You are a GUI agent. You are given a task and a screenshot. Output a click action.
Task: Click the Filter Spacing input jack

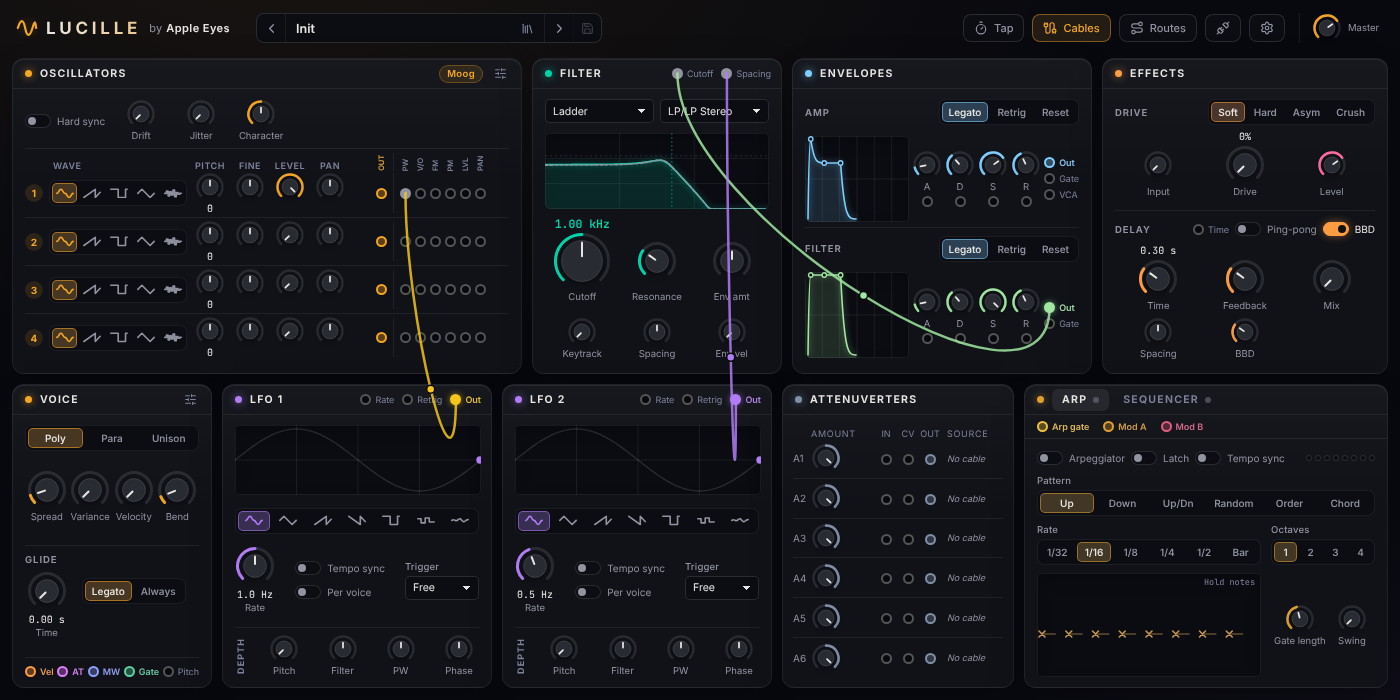(726, 73)
